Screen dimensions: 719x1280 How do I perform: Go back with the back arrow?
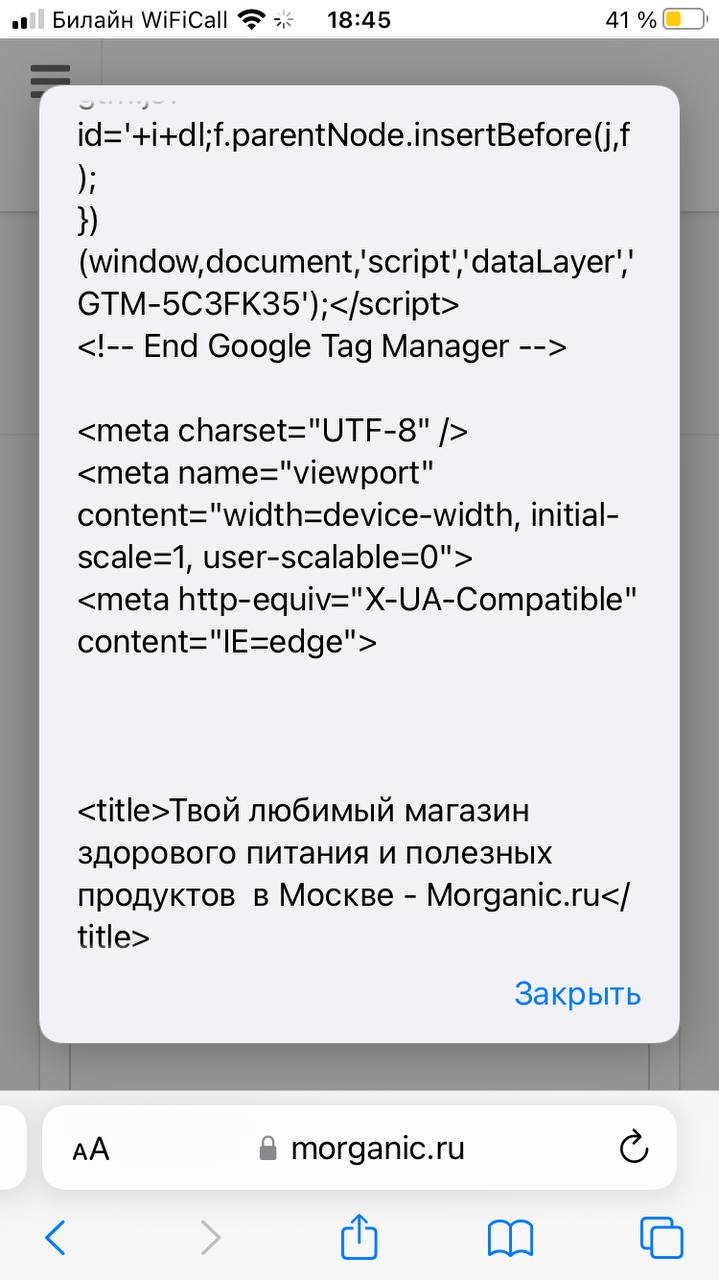56,1238
